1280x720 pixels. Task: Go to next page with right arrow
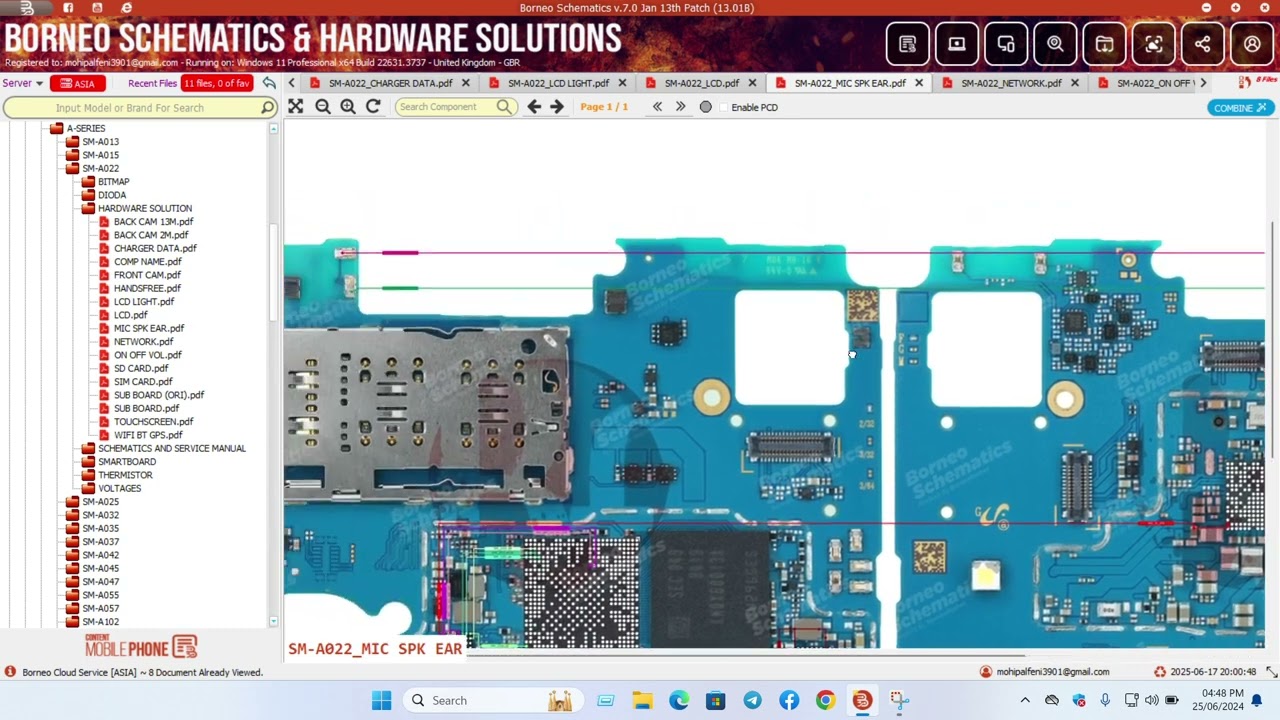(x=557, y=107)
